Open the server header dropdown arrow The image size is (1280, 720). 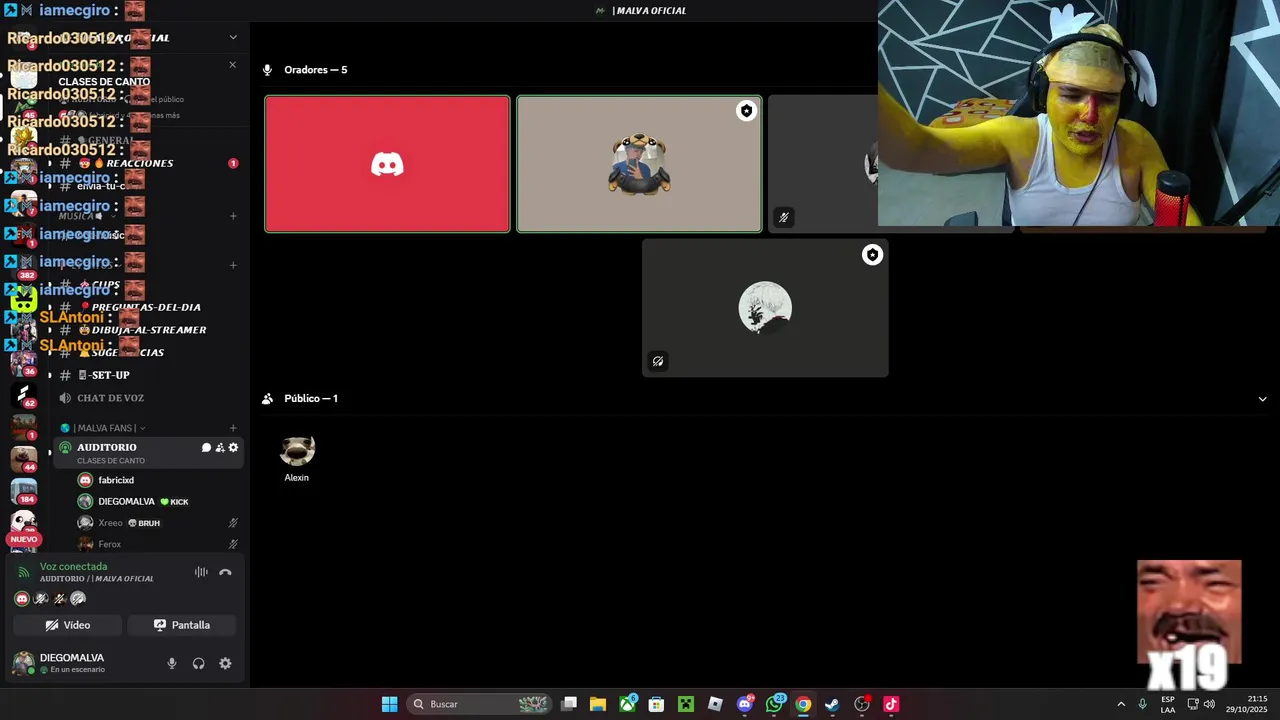click(x=233, y=38)
